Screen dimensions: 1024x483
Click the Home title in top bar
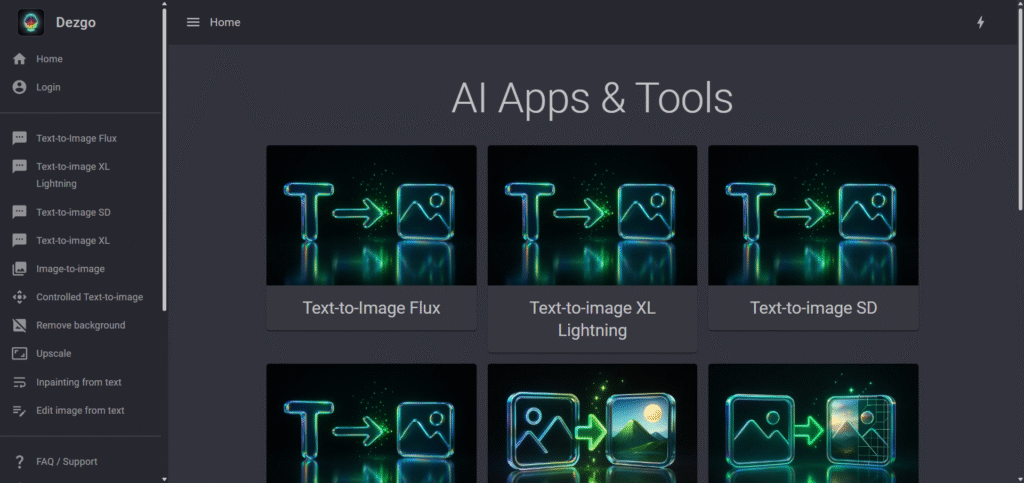(x=225, y=22)
